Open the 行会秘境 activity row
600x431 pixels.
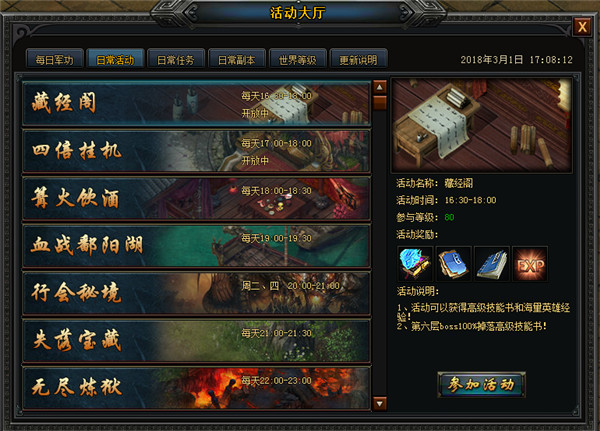pos(196,293)
